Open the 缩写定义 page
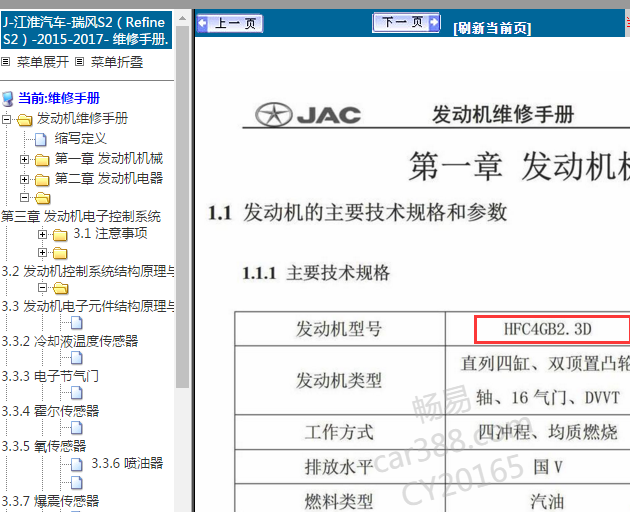Image resolution: width=630 pixels, height=512 pixels. 81,138
